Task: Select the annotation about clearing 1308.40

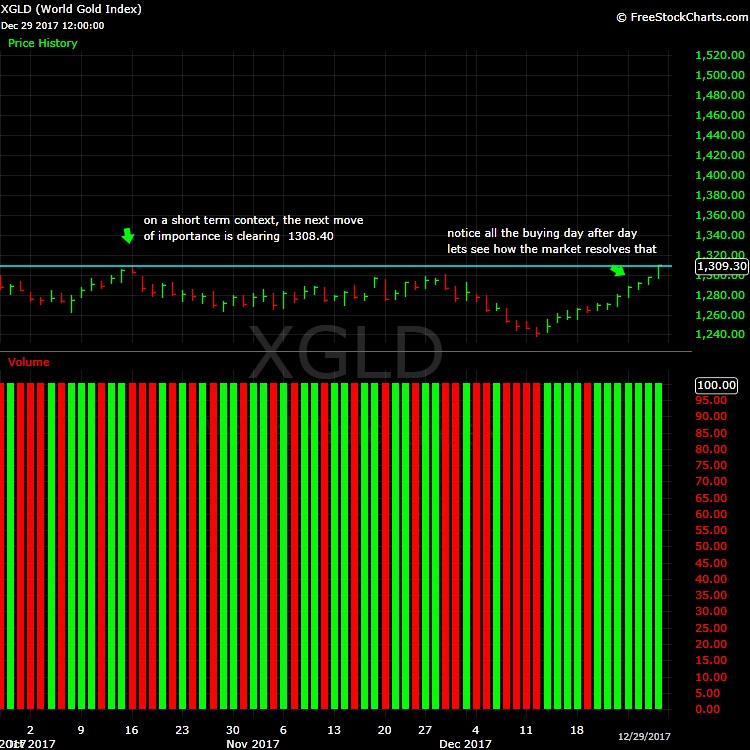Action: pyautogui.click(x=254, y=228)
